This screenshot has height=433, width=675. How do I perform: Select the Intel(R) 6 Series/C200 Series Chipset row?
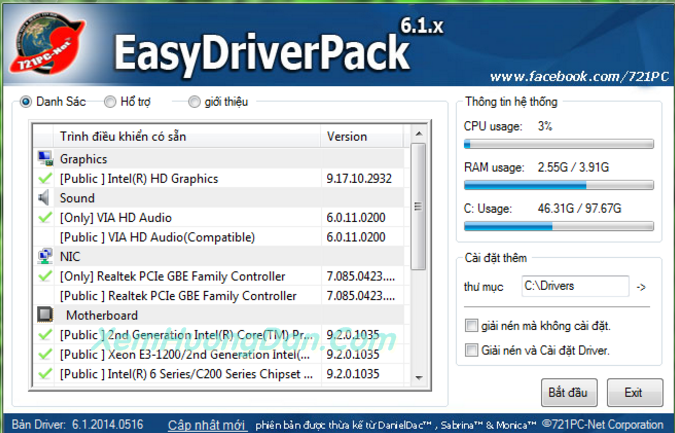[219, 374]
